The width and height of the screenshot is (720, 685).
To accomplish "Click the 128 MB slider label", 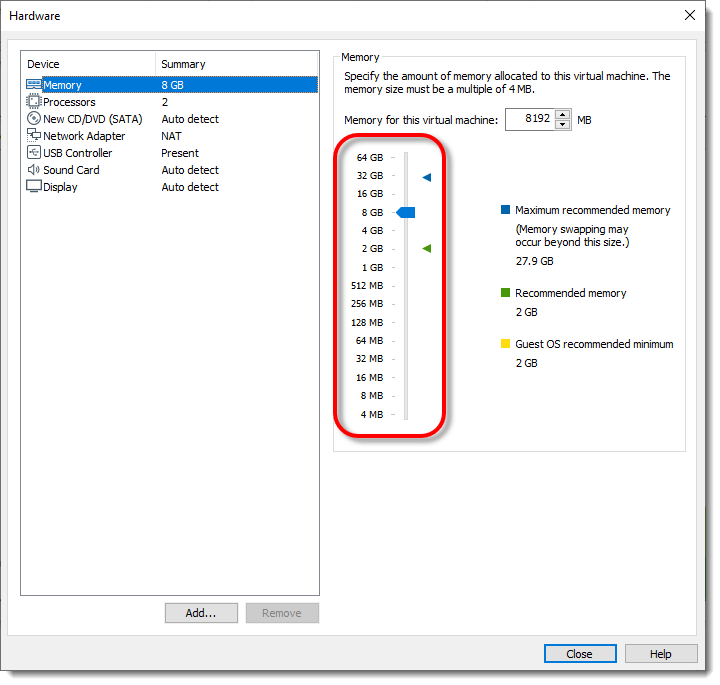I will point(367,323).
